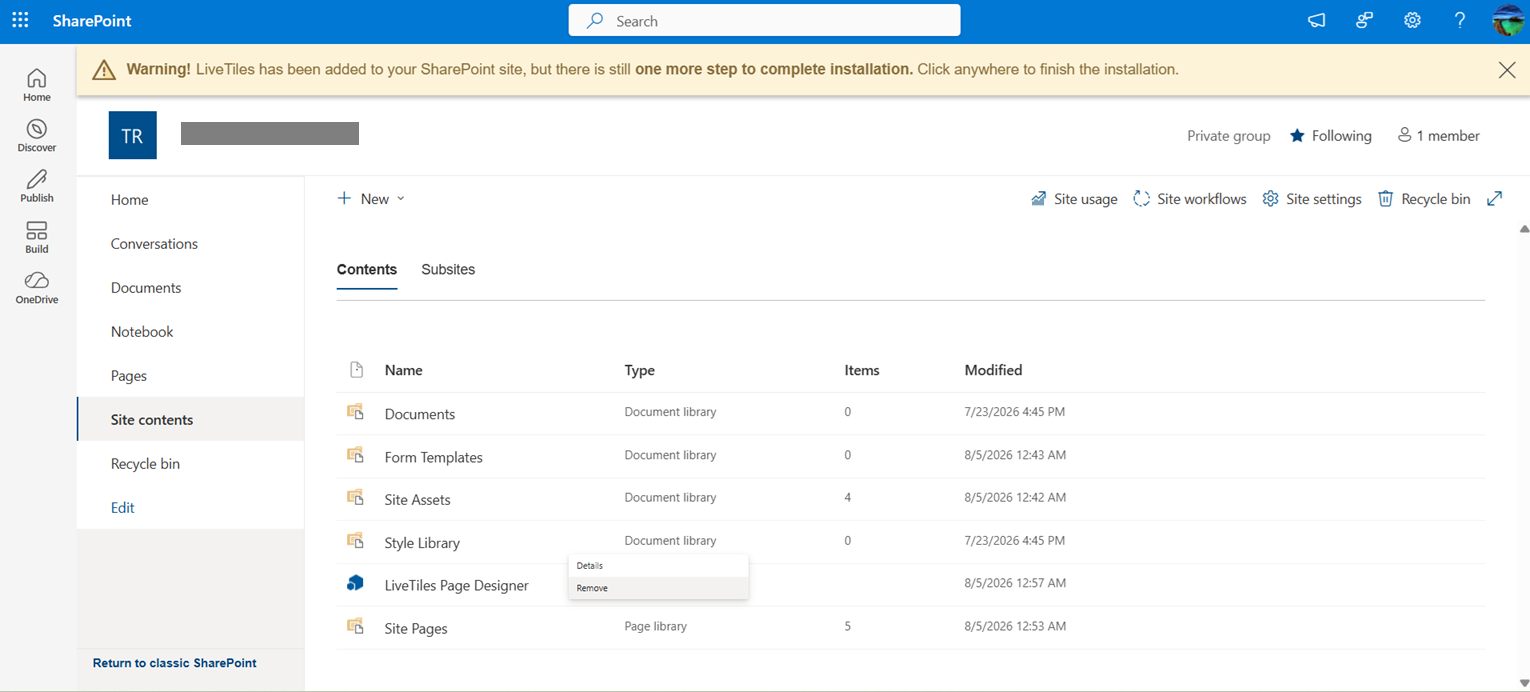Click the Site Assets items count 4
The height and width of the screenshot is (692, 1530).
click(x=848, y=497)
